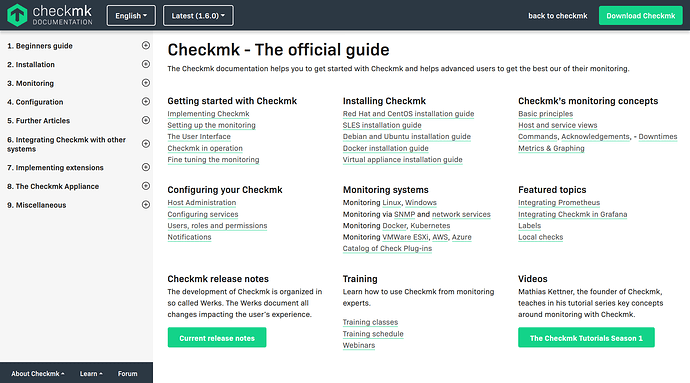
Task: Open the English language dropdown
Action: click(131, 16)
